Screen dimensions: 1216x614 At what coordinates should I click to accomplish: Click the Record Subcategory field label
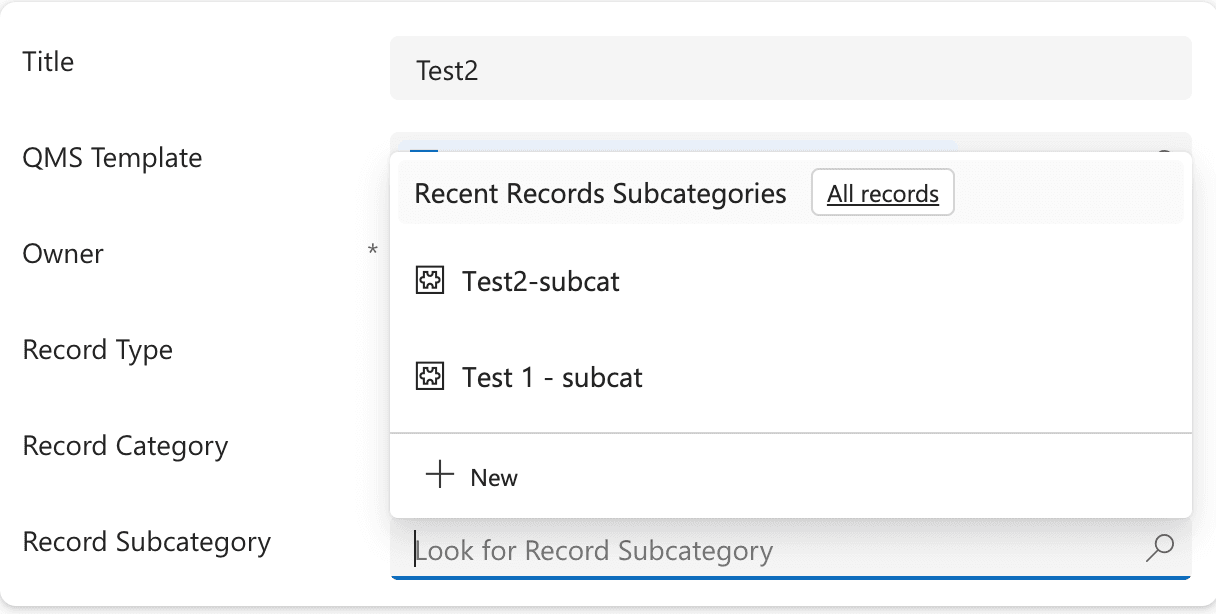click(147, 542)
